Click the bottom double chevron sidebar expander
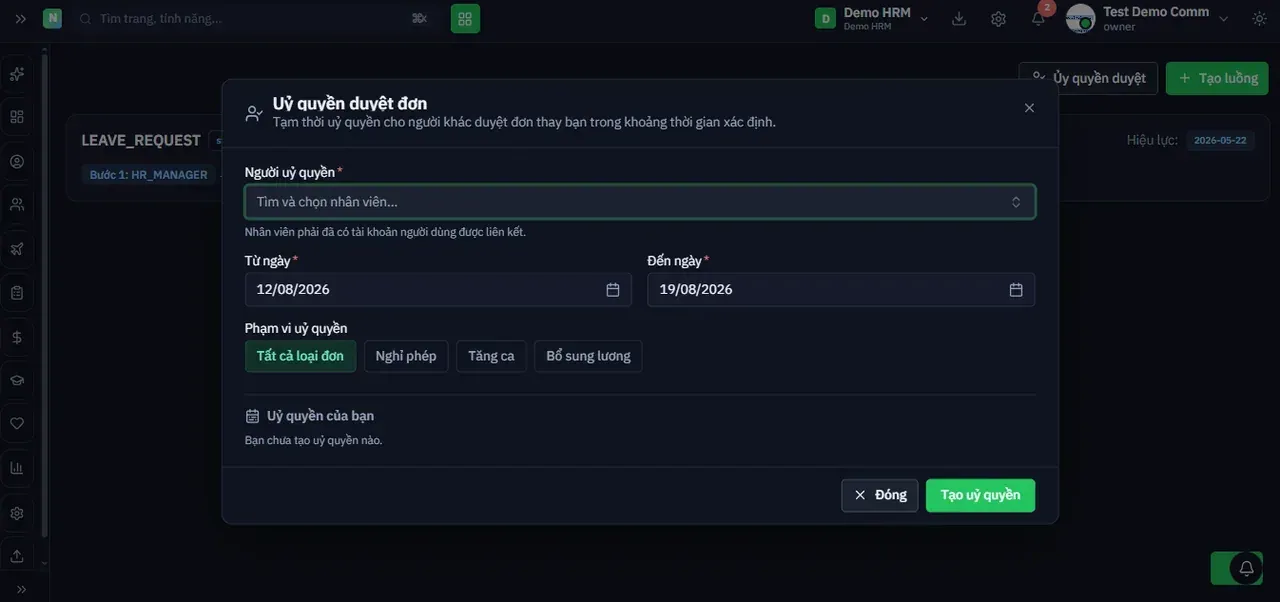This screenshot has width=1280, height=602. tap(21, 589)
